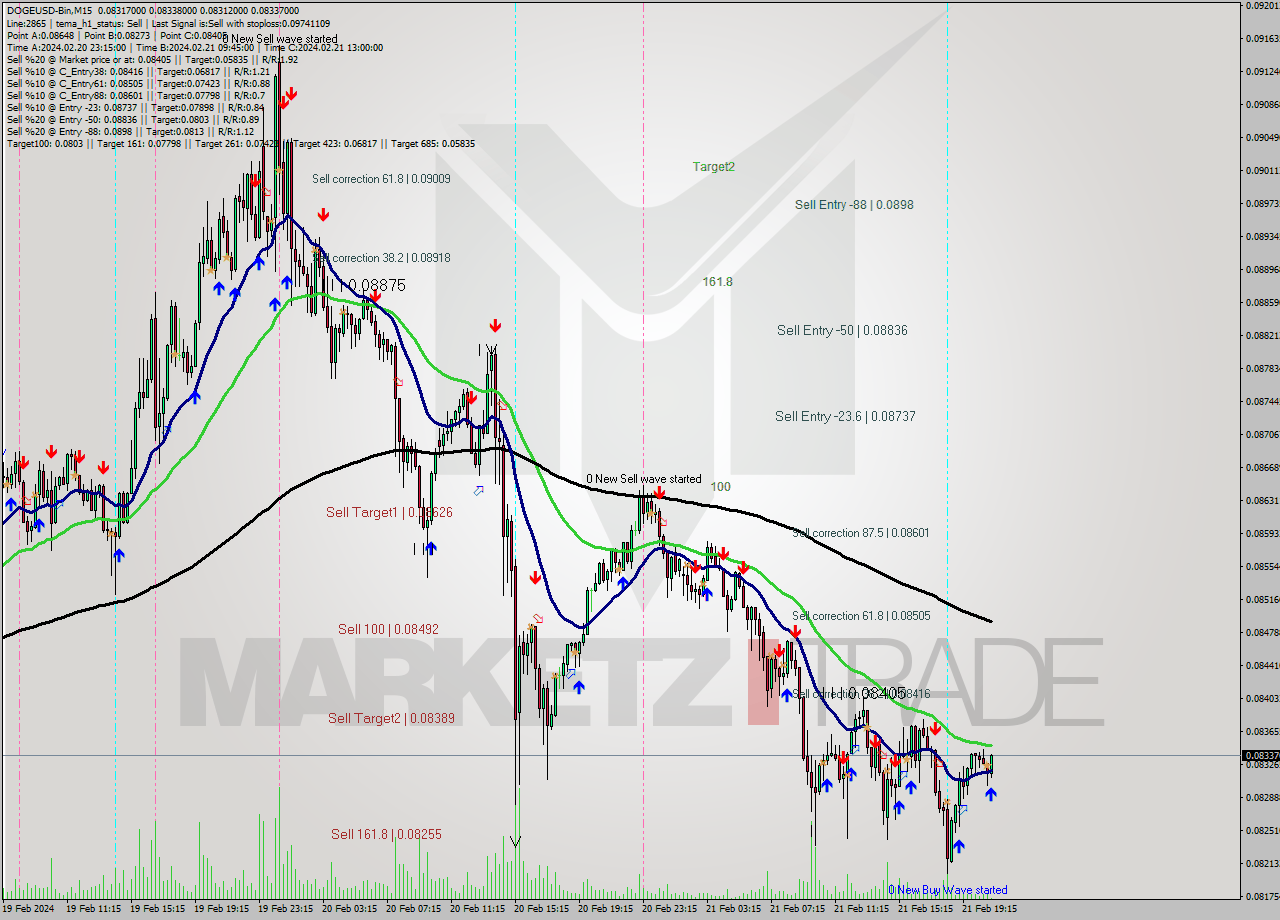Click the 0.09201 price axis value
The image size is (1280, 920).
point(1262,6)
